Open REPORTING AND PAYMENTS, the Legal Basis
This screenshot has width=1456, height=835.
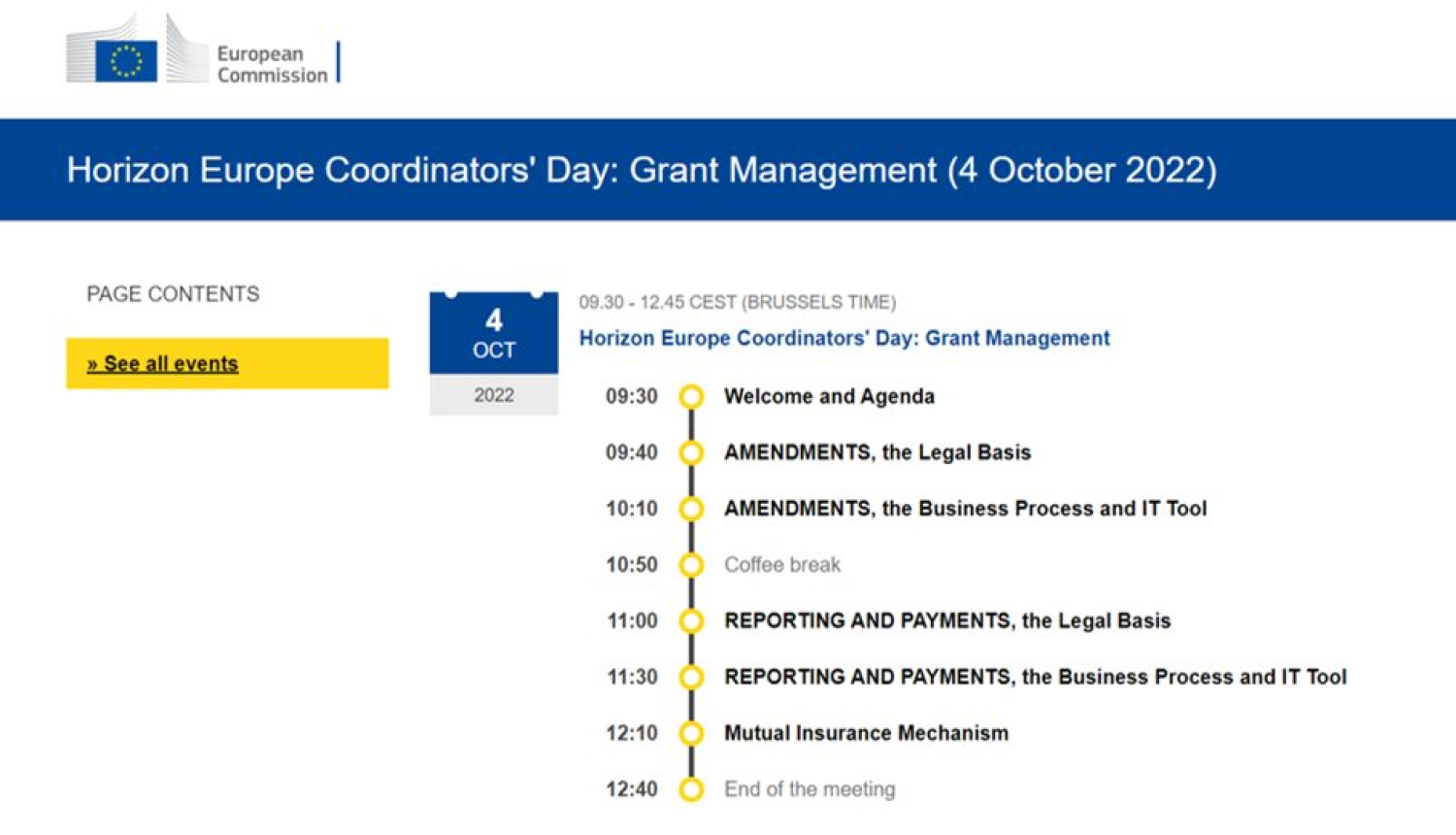click(946, 621)
